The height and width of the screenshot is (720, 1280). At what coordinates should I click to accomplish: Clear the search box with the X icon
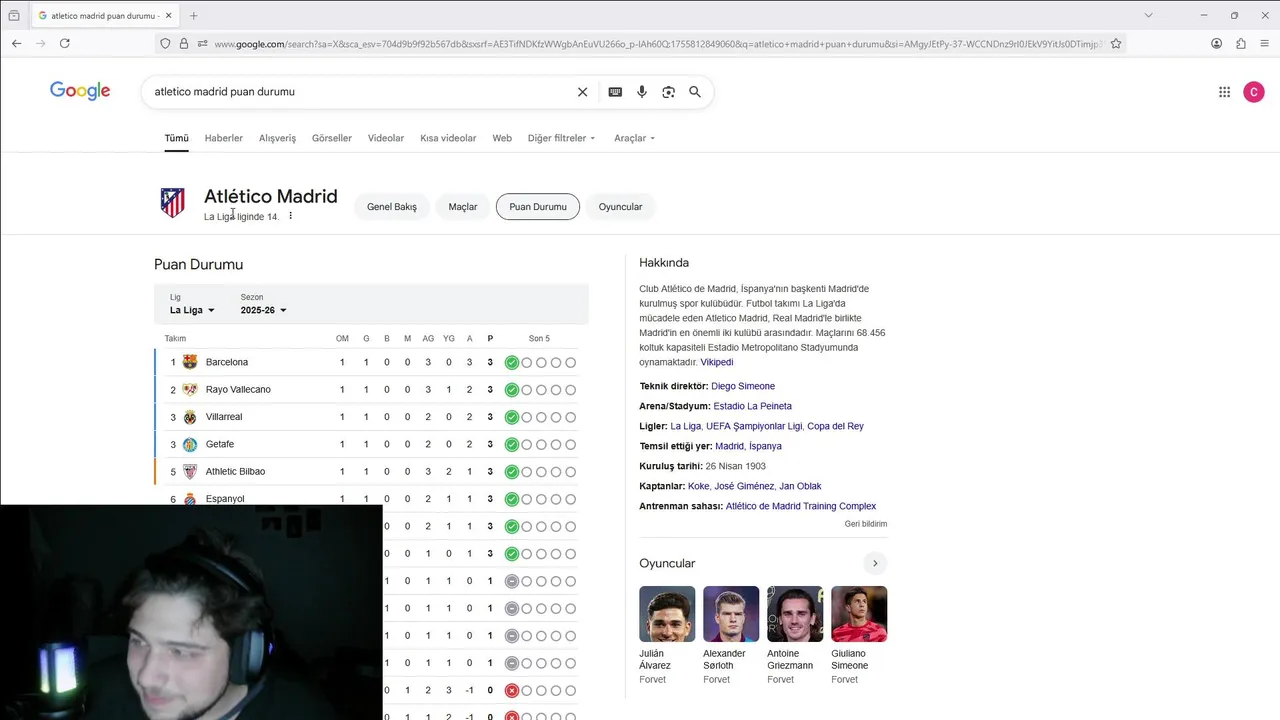pos(582,92)
